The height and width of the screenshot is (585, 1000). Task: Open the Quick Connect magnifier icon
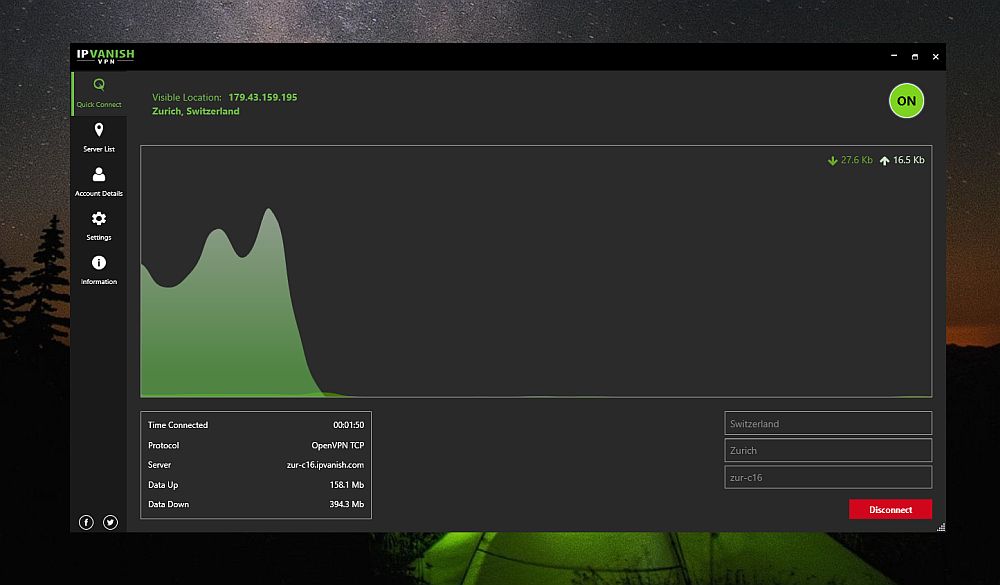pos(99,84)
